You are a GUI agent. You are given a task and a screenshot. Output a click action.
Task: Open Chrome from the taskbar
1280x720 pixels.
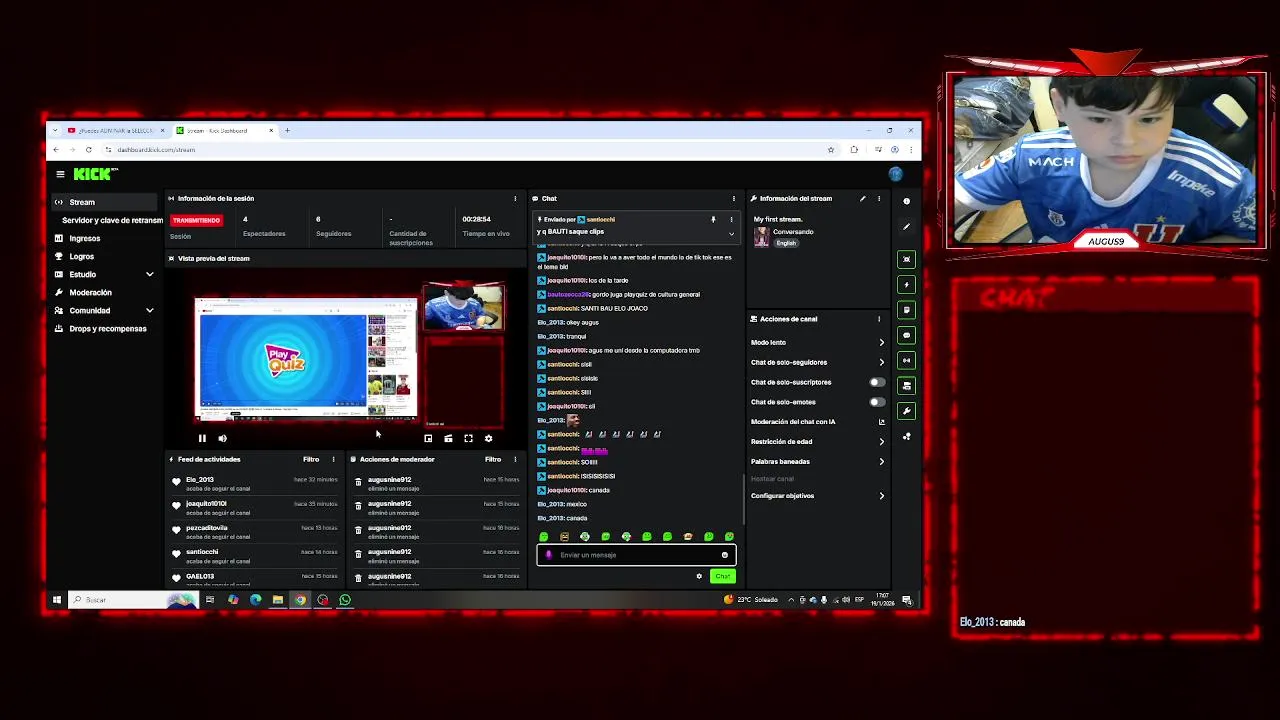coord(300,600)
